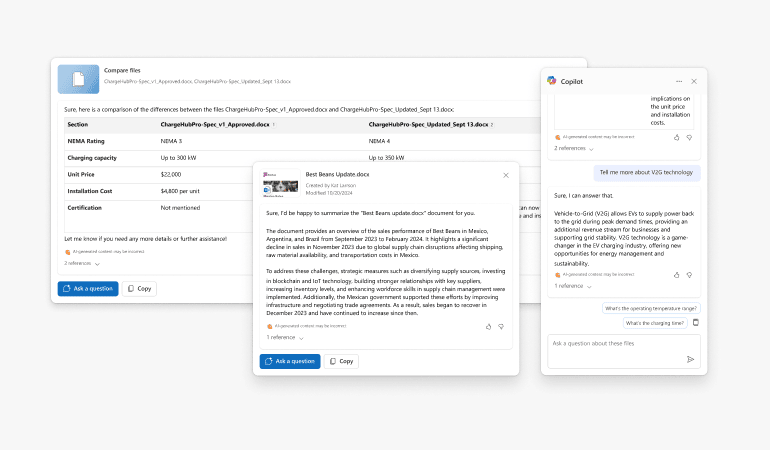Click the Installation Cost row label
770x450 pixels.
click(90, 191)
